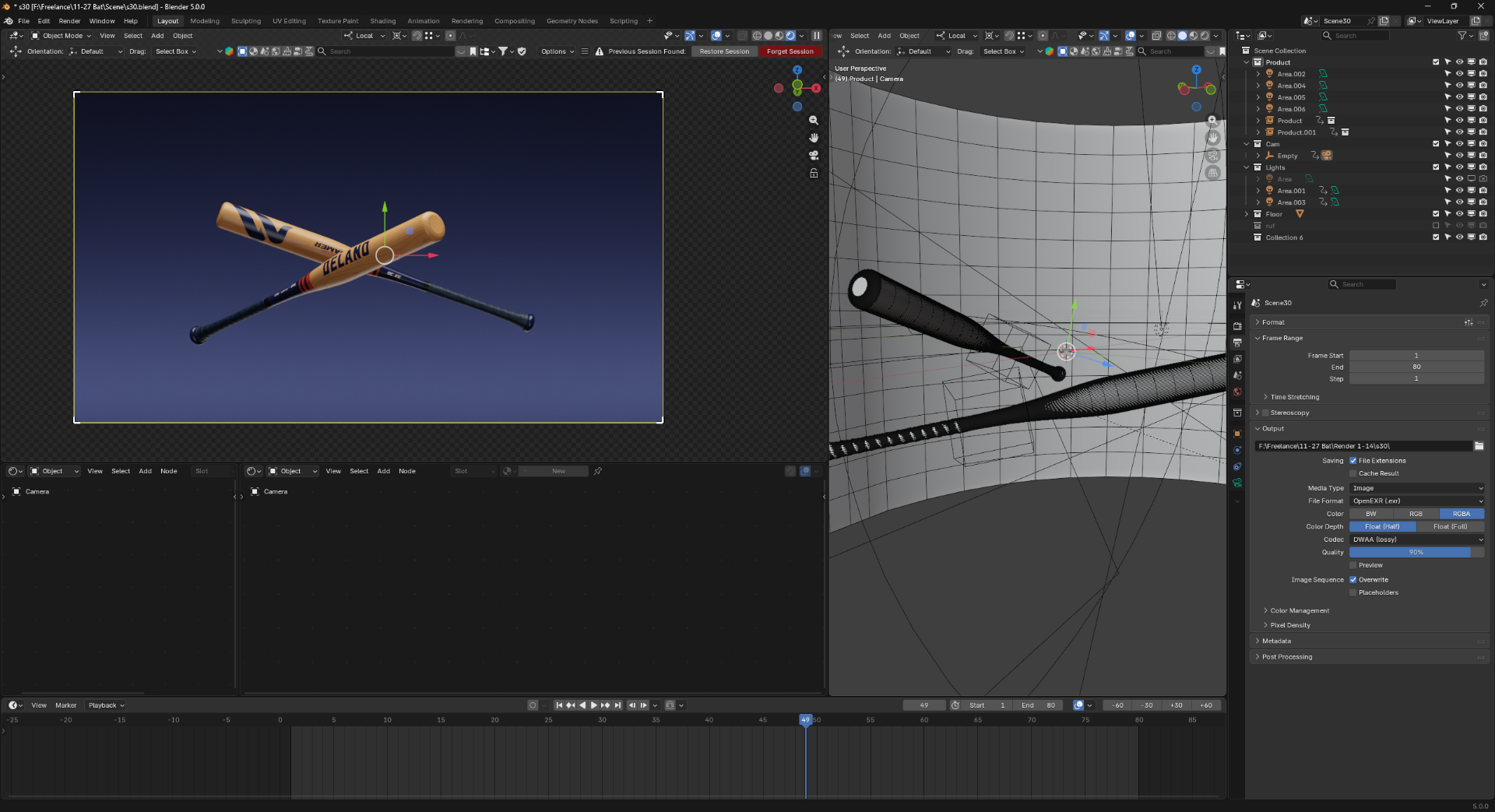Collapse the Cam collection
Screen dimensions: 1495x812
point(1247,144)
